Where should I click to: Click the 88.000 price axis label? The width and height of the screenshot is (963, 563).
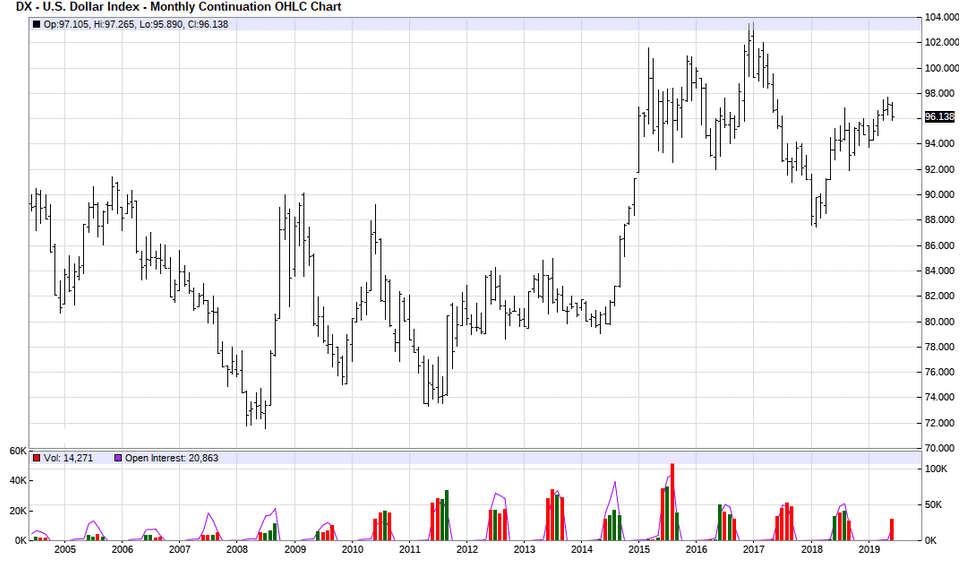tap(940, 220)
